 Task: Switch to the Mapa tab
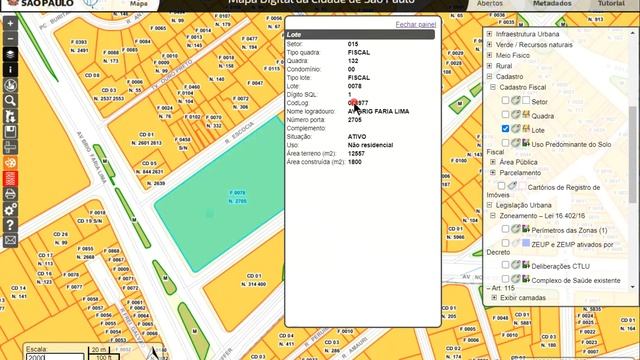[x=139, y=4]
